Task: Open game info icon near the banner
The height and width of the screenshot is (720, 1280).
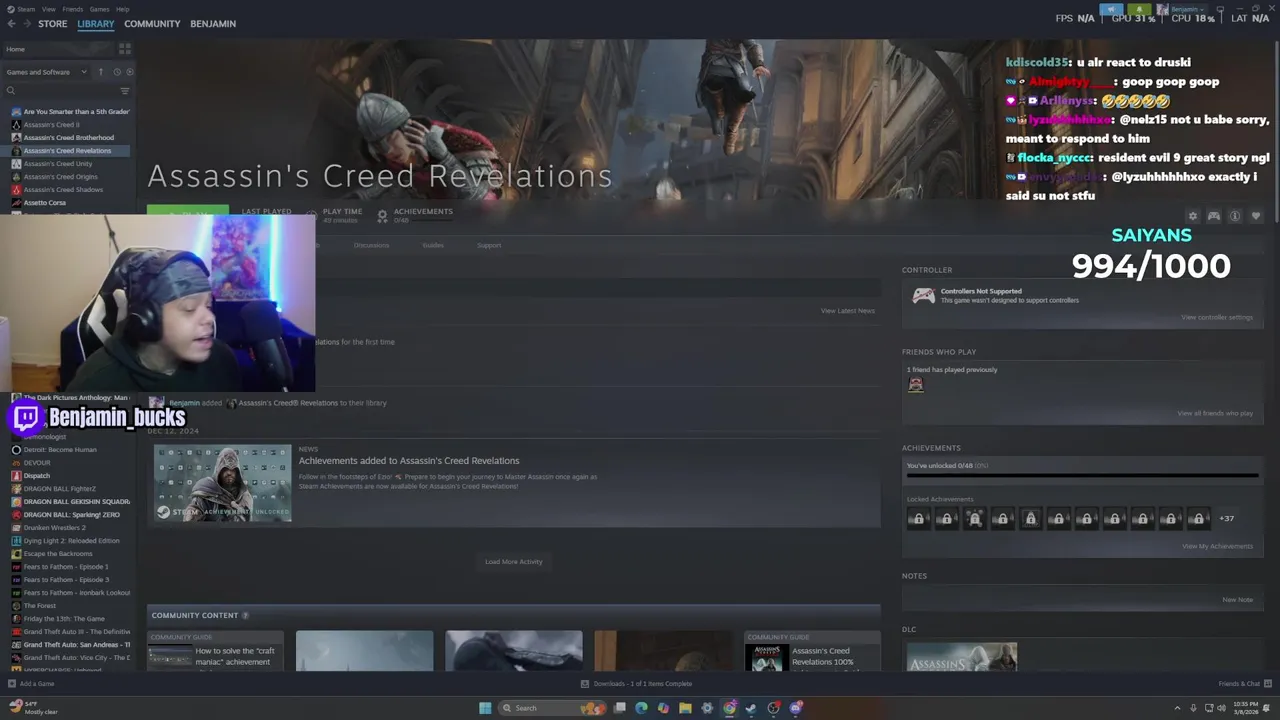Action: click(x=1235, y=216)
